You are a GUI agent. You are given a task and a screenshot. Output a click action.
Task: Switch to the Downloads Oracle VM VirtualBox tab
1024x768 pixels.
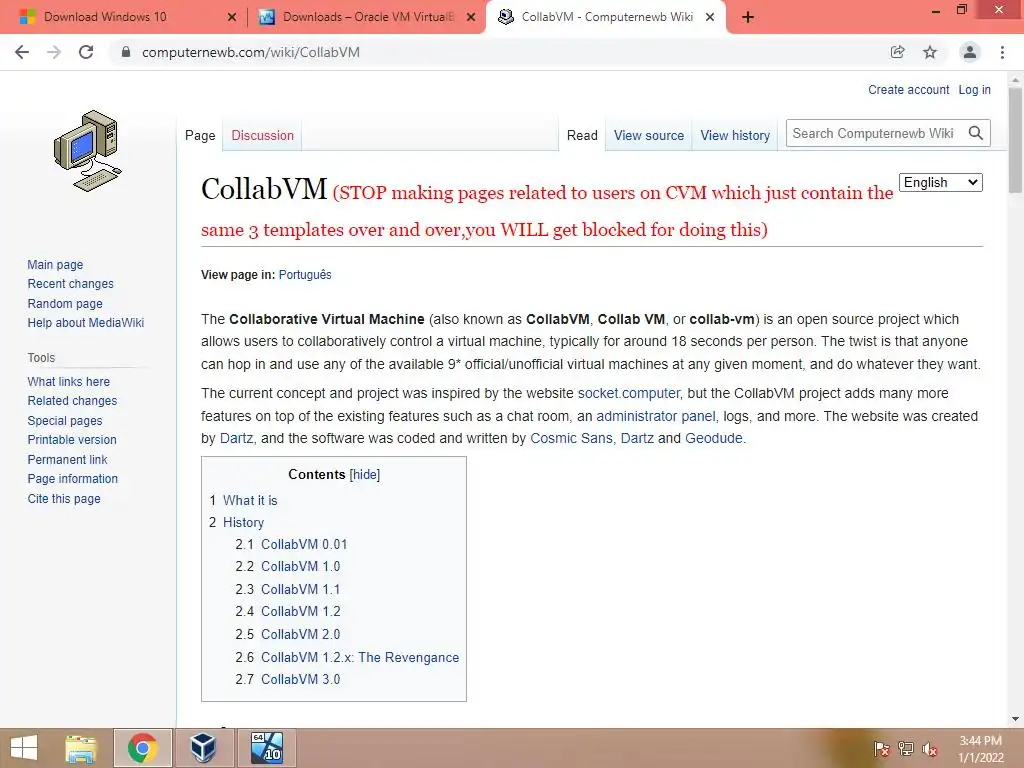click(x=368, y=17)
